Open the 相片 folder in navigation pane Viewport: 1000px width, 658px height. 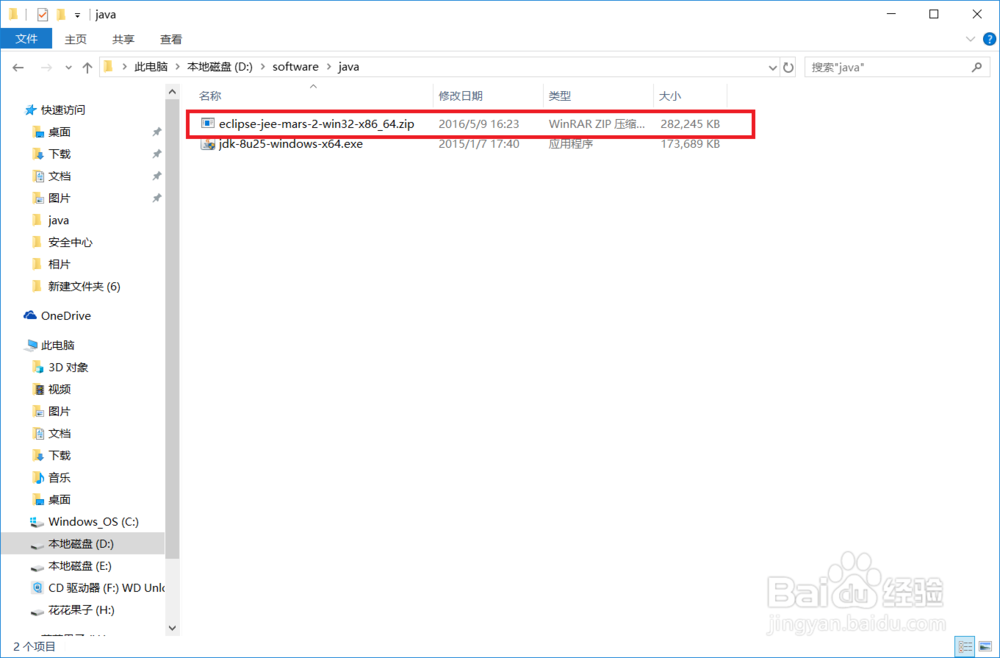(x=59, y=264)
